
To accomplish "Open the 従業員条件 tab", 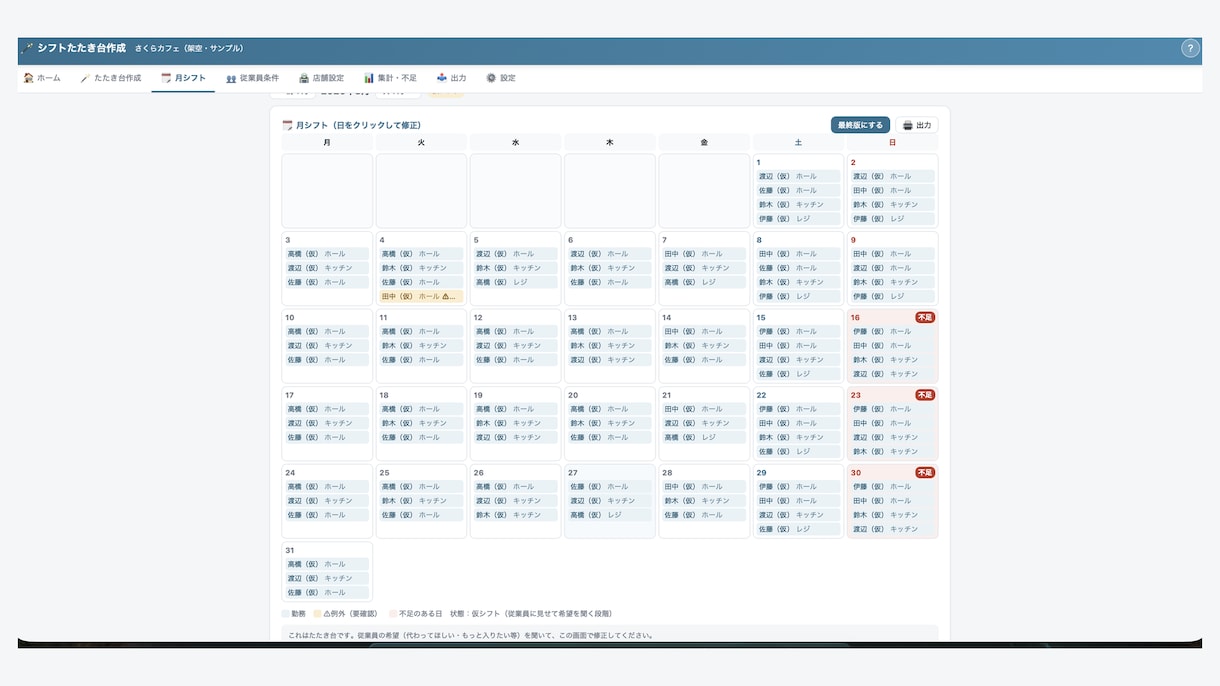I will coord(252,78).
